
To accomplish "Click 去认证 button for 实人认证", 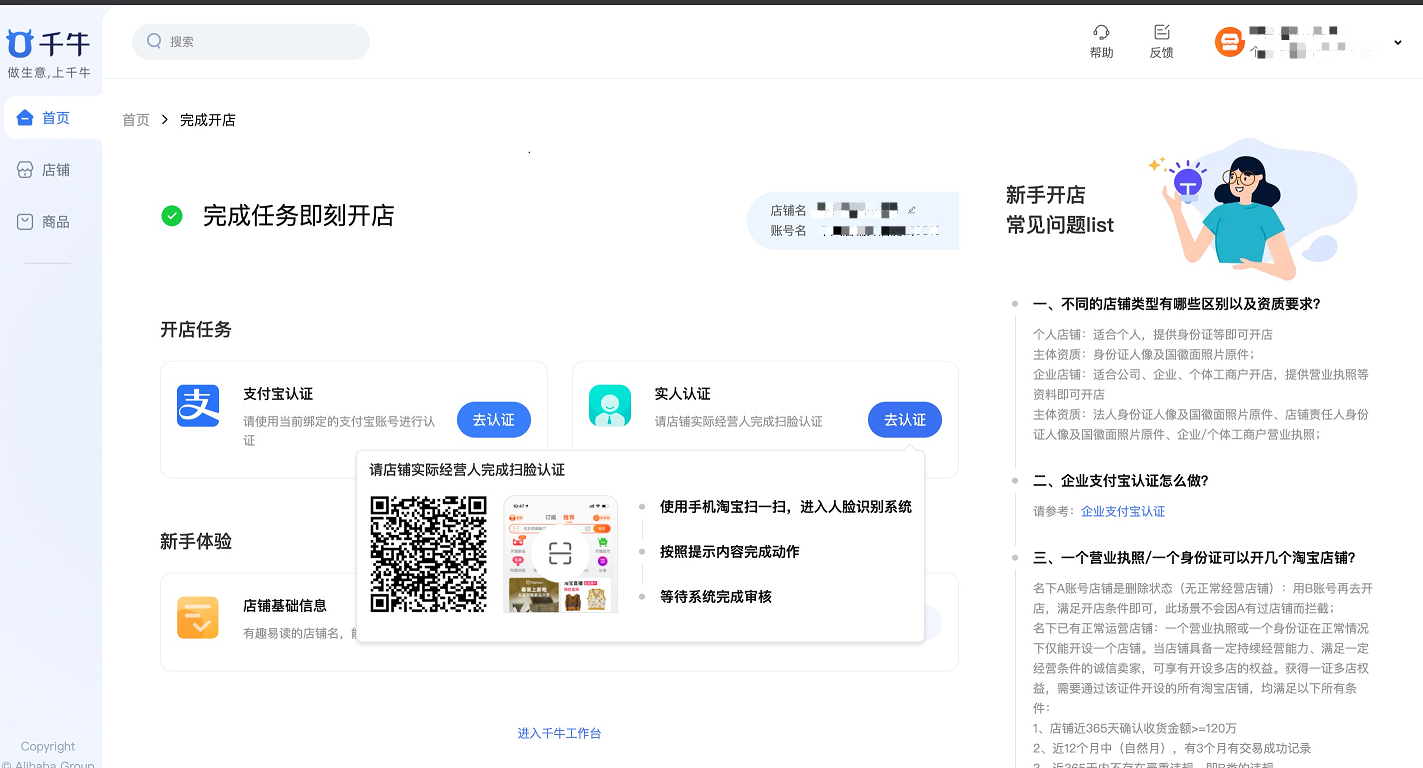I will (905, 420).
